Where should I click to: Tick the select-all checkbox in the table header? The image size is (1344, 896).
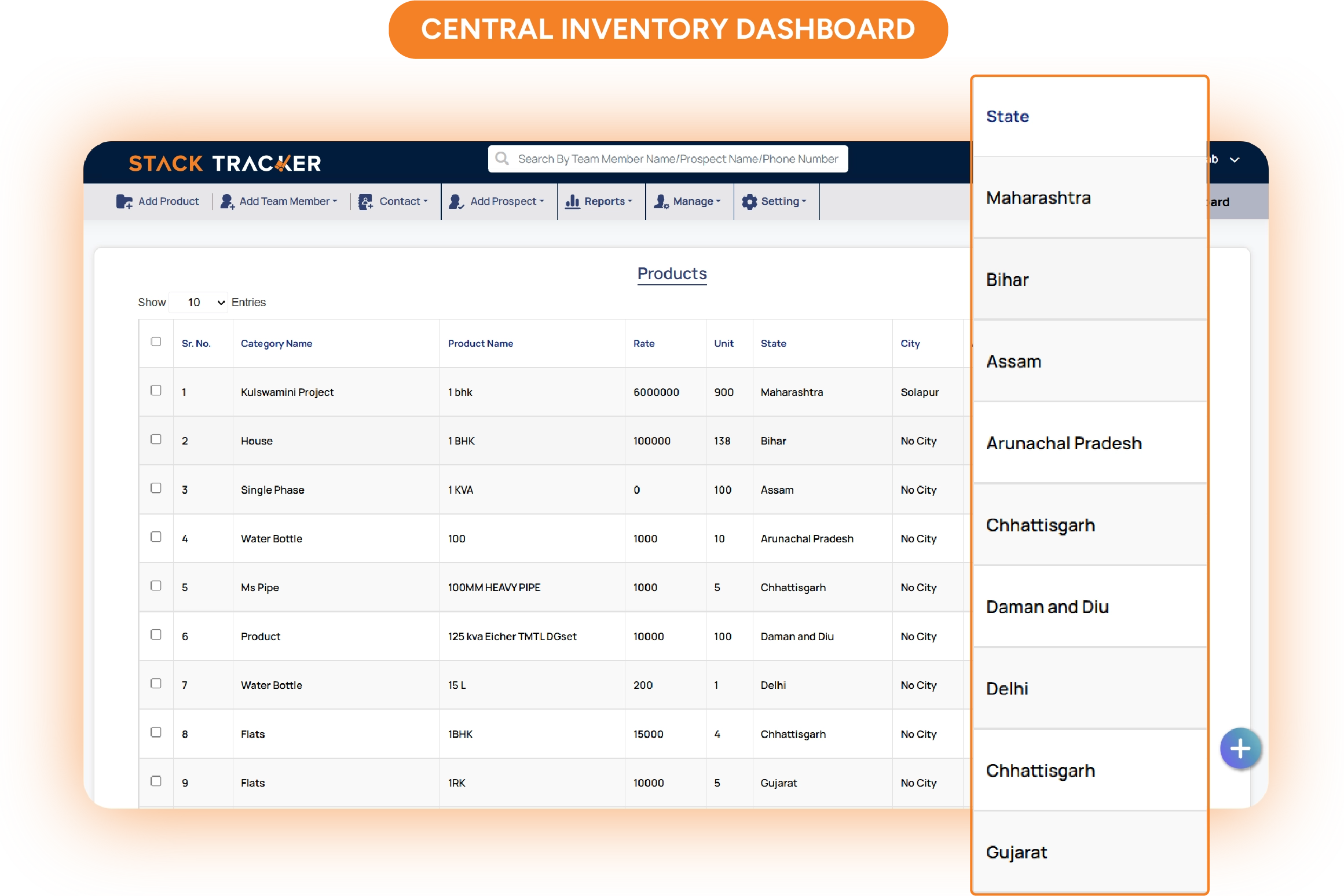pos(156,341)
